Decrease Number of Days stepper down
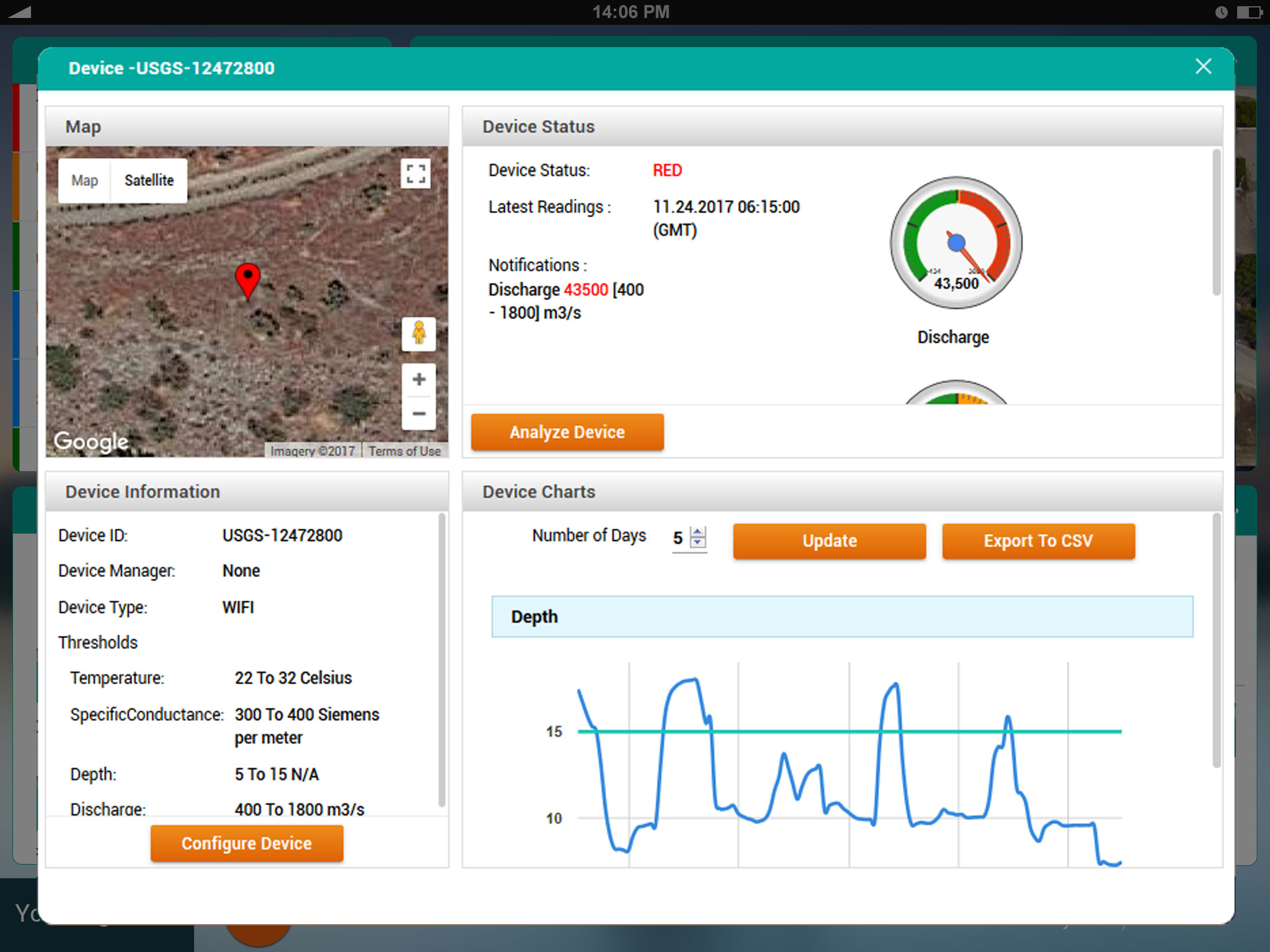This screenshot has width=1270, height=952. click(698, 543)
